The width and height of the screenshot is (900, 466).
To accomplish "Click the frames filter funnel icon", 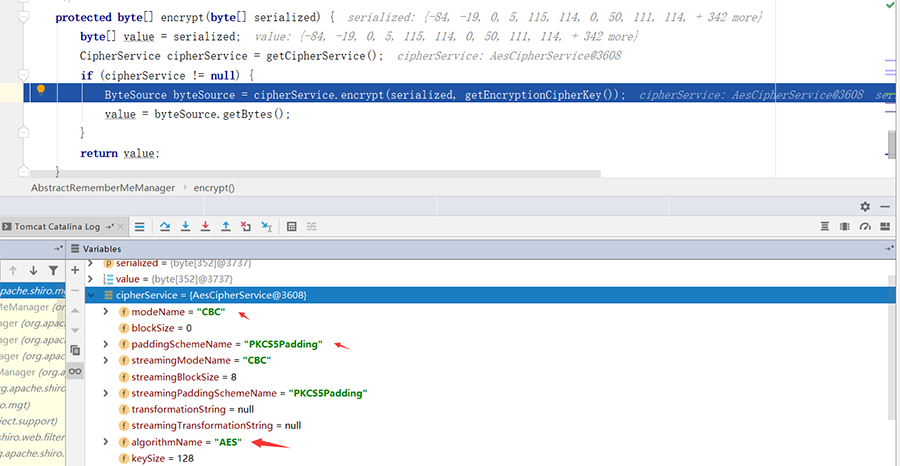I will 53,270.
